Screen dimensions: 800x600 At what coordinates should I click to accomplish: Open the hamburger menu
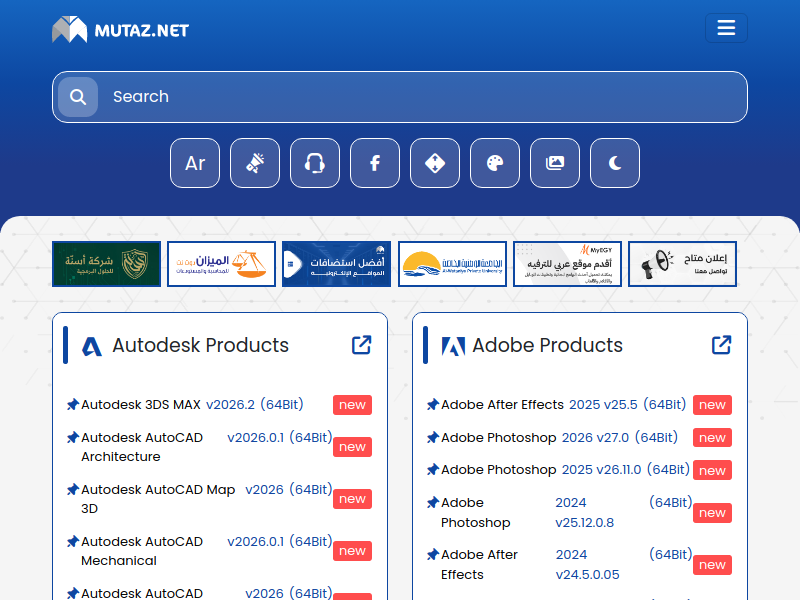(x=726, y=28)
